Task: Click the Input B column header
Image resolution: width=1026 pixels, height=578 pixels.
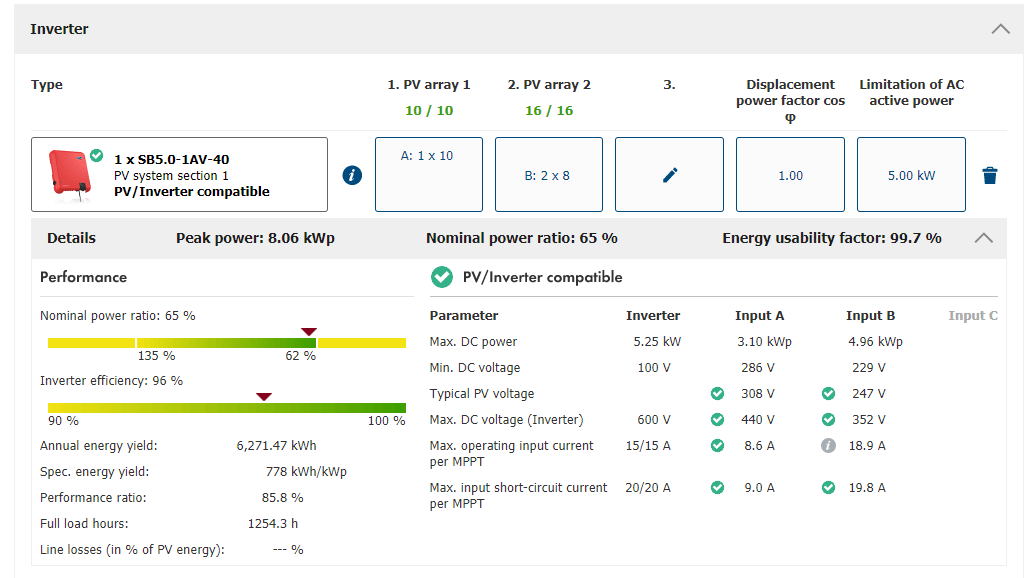Action: tap(870, 316)
